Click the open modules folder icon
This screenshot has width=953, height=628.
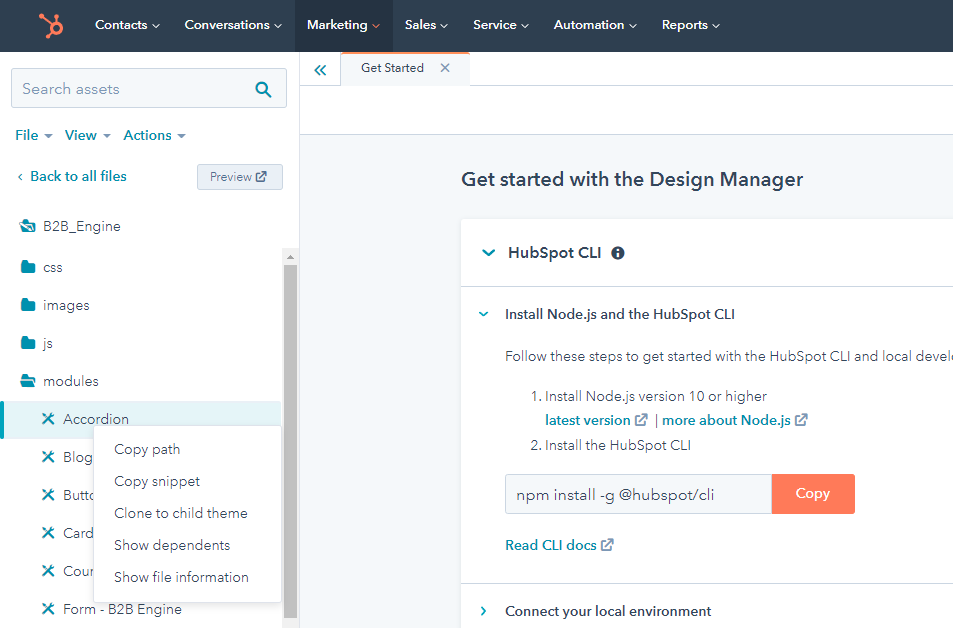click(28, 381)
